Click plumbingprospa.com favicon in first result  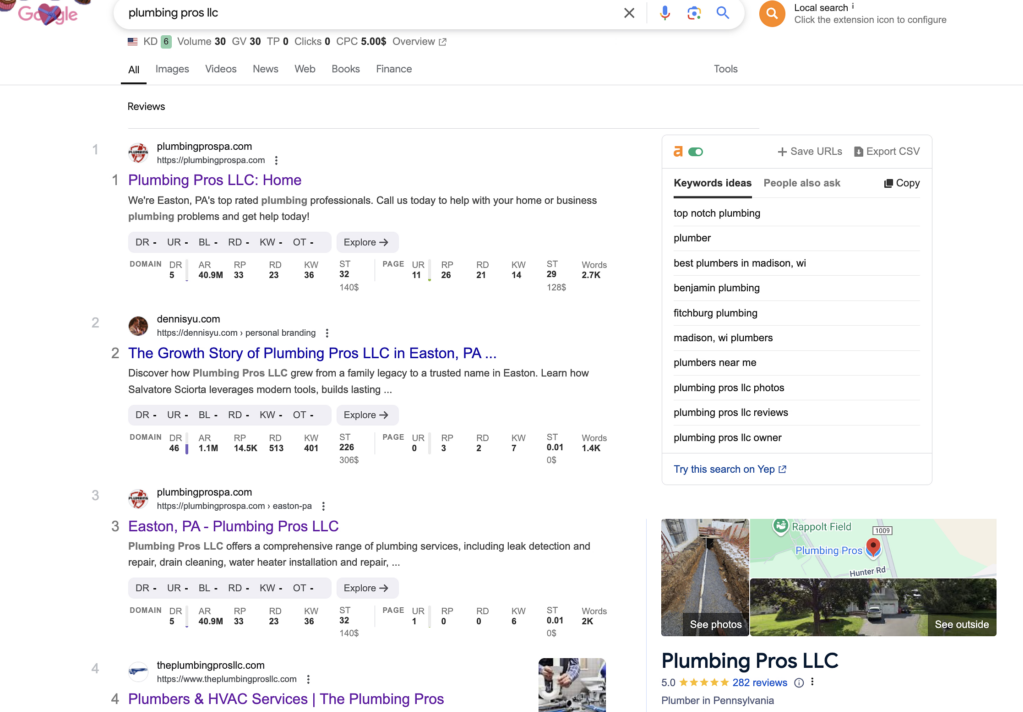click(x=138, y=153)
